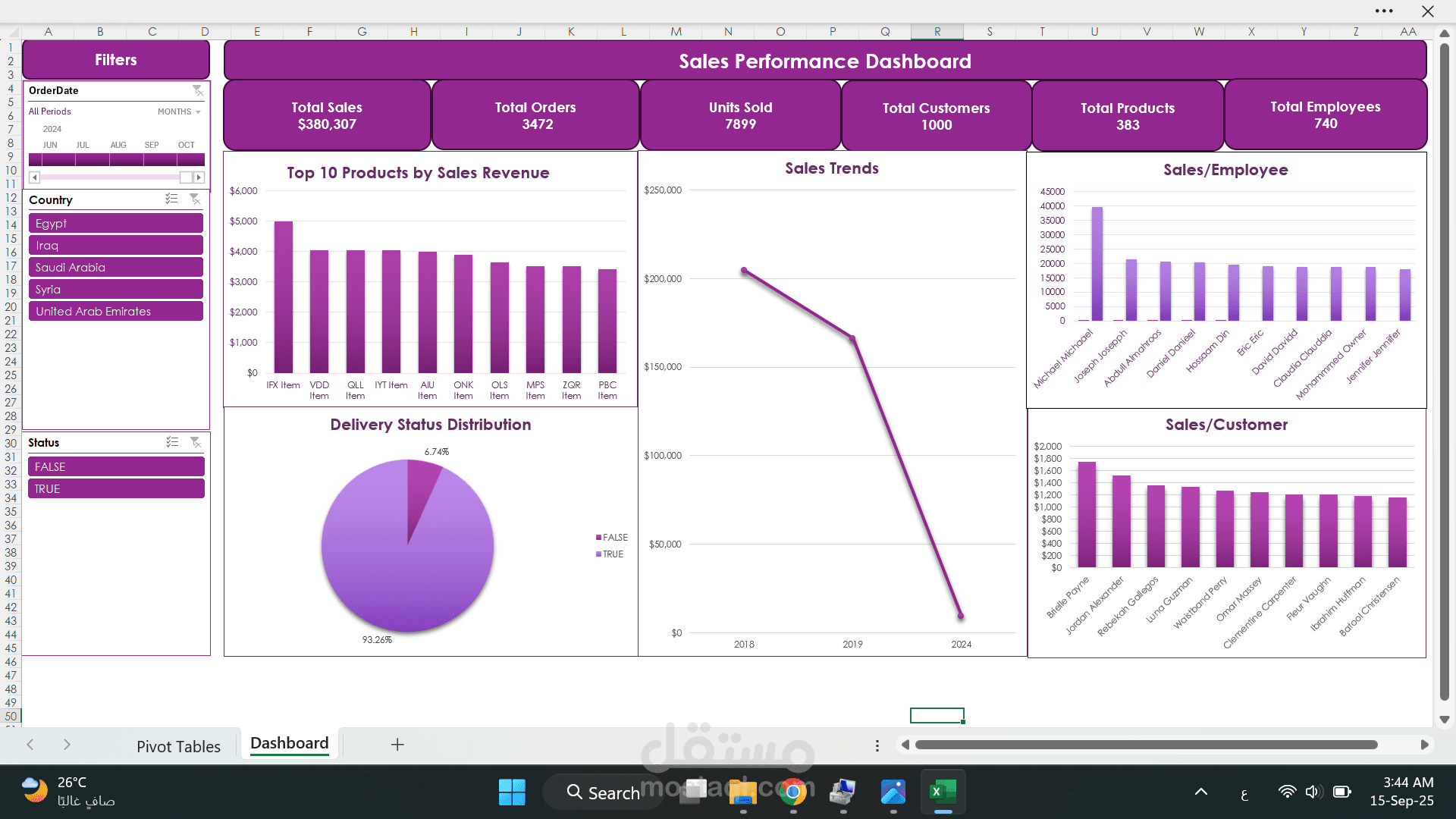The height and width of the screenshot is (819, 1456).
Task: Clear the OrderDate timeline filter
Action: click(x=198, y=91)
